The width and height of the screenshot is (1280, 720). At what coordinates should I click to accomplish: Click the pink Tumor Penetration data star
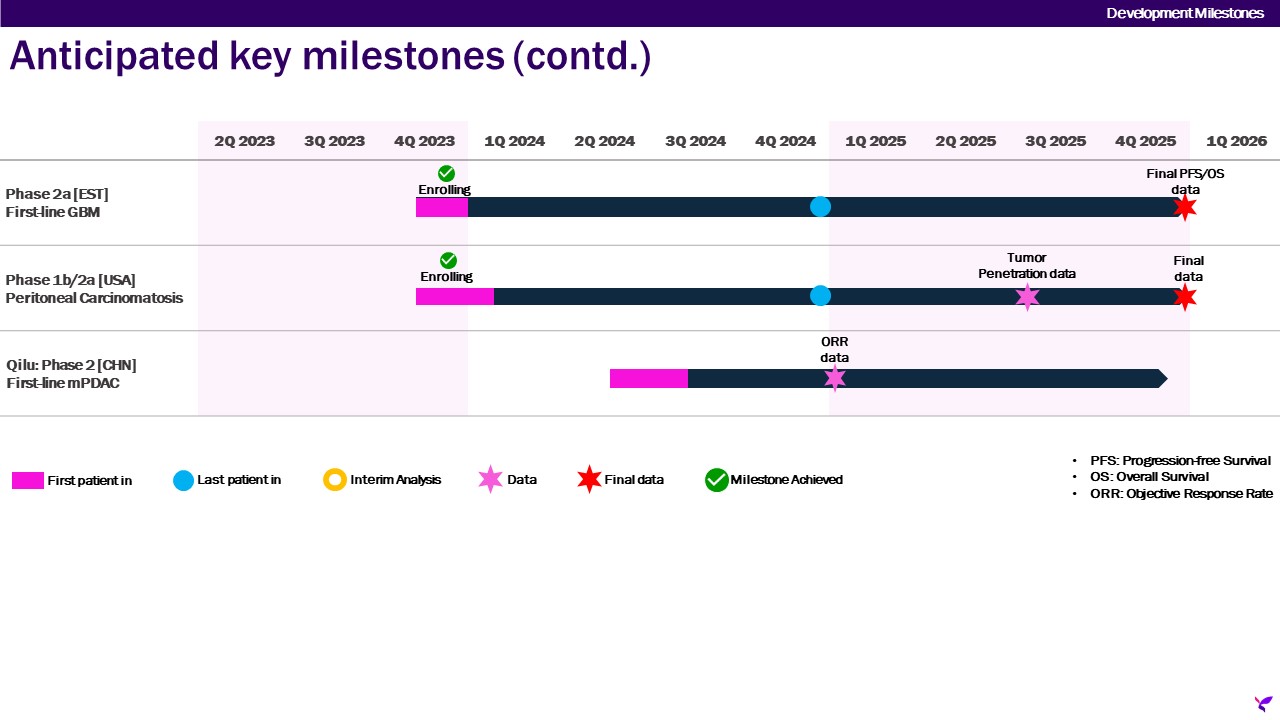1027,297
